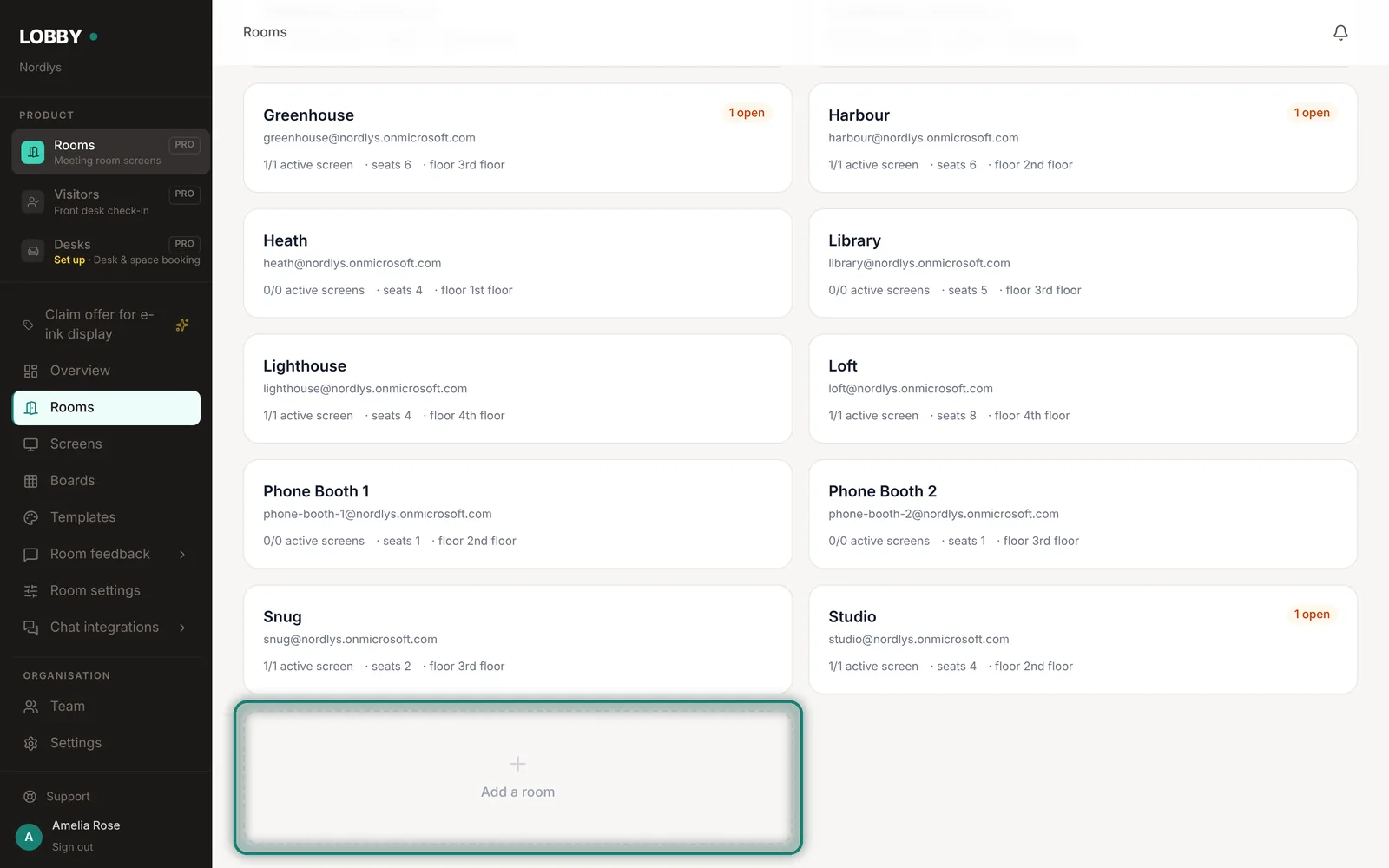Open the Boards menu item
1389x868 pixels.
click(107, 481)
